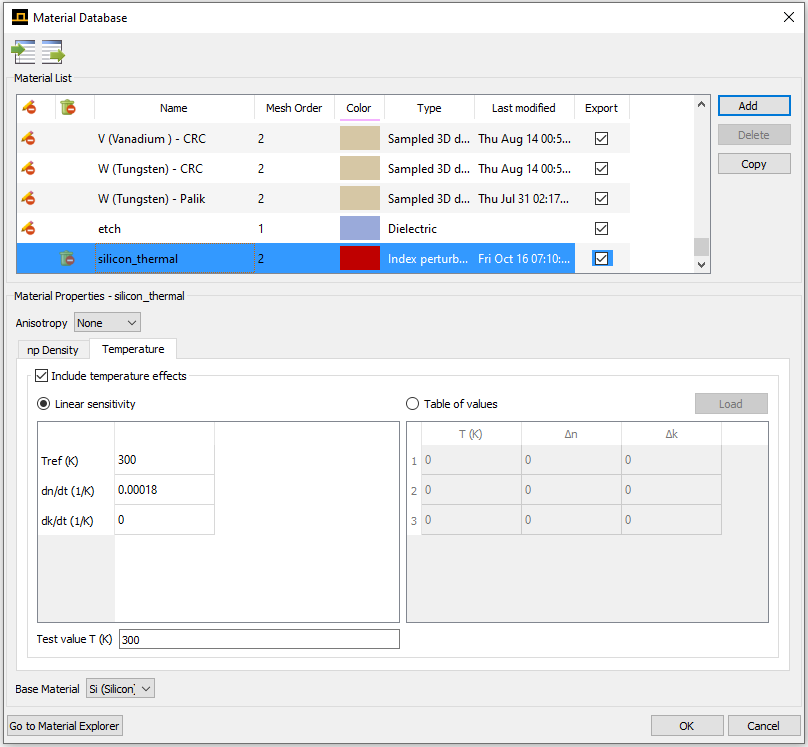This screenshot has height=747, width=808.
Task: Click the trash can column header icon
Action: 68,107
